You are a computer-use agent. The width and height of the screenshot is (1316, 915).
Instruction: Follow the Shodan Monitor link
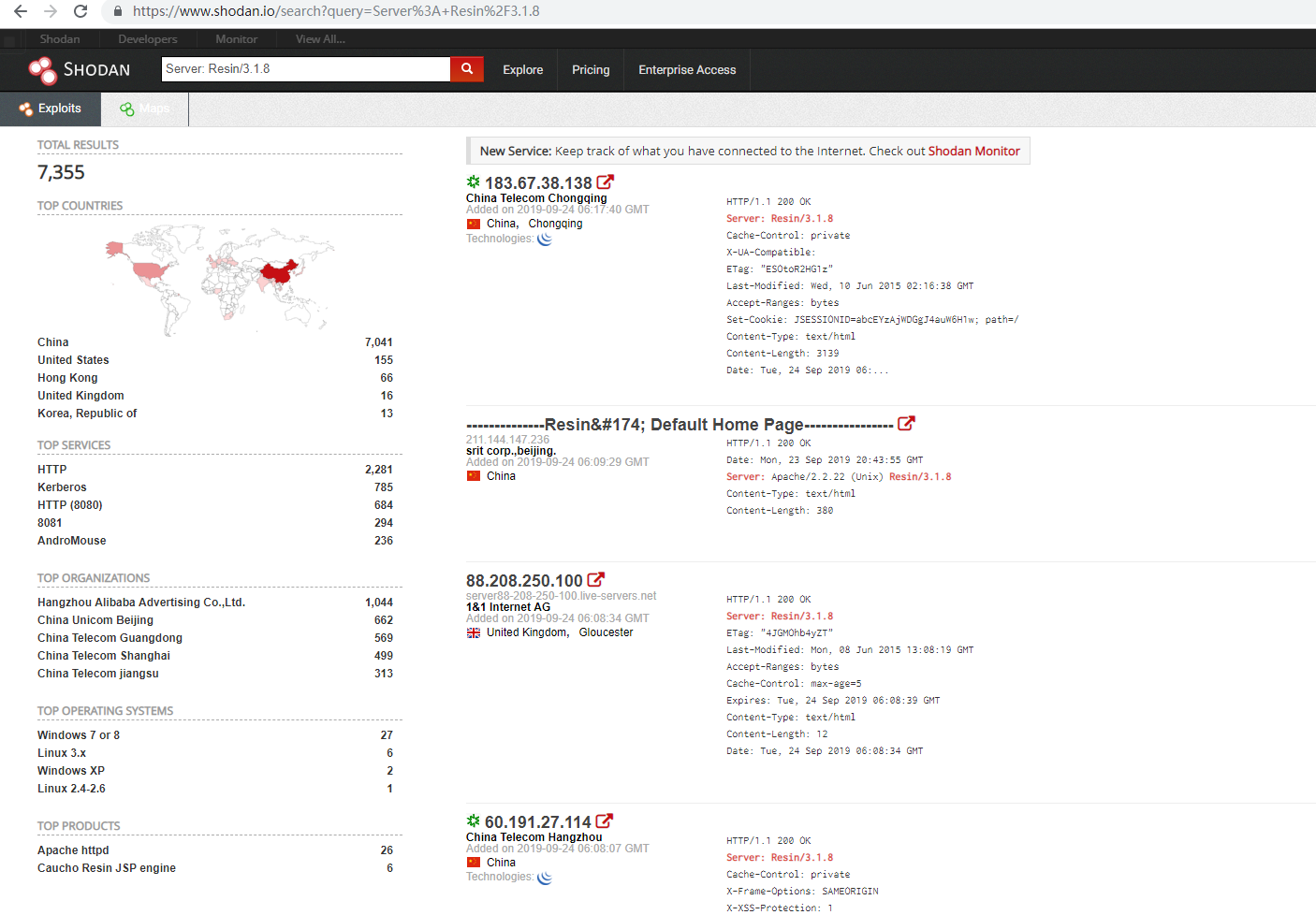[x=973, y=152]
